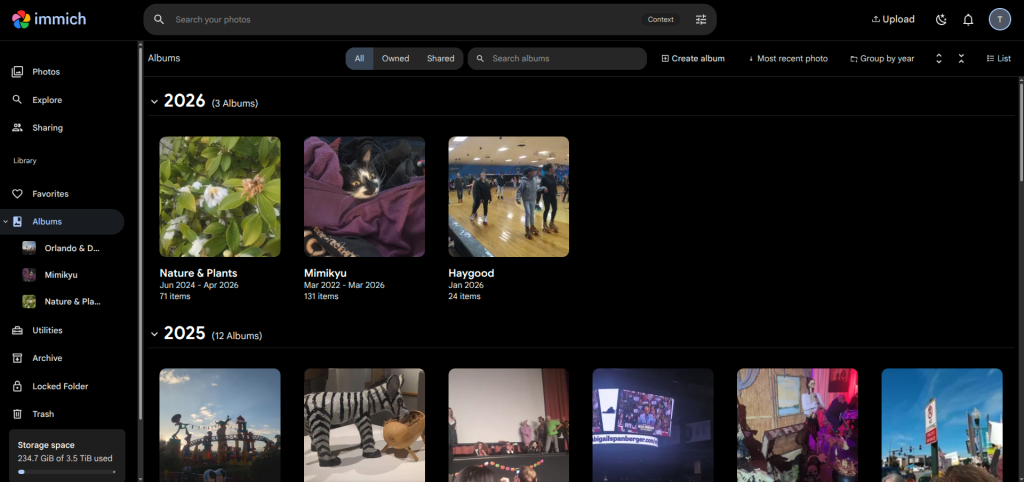Select the Owned albums tab
This screenshot has width=1024, height=482.
tap(395, 59)
